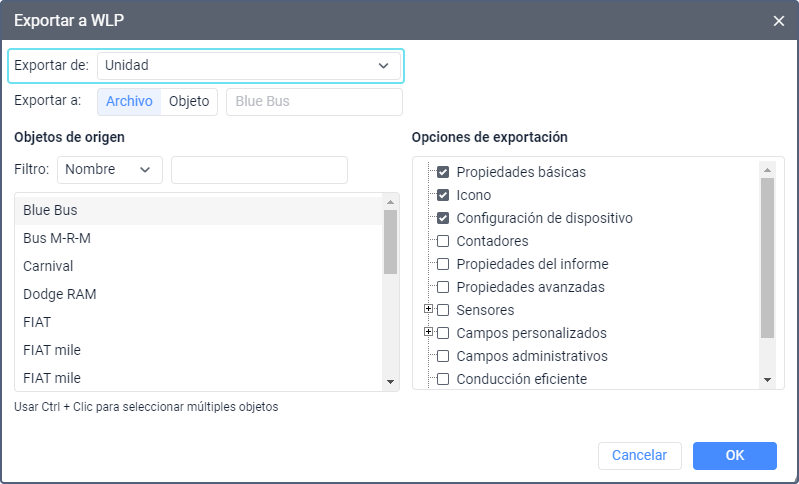Select Dodge RAM in the source list
The width and height of the screenshot is (799, 484).
[x=60, y=294]
